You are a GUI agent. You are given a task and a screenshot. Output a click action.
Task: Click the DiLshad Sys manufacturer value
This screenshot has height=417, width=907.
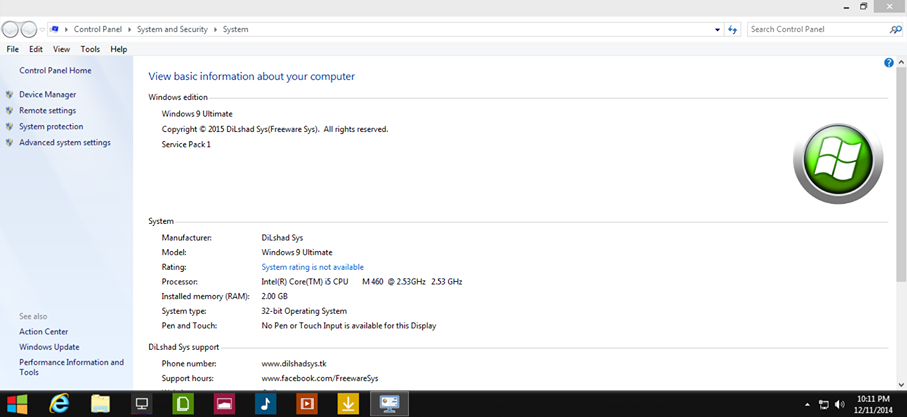282,238
